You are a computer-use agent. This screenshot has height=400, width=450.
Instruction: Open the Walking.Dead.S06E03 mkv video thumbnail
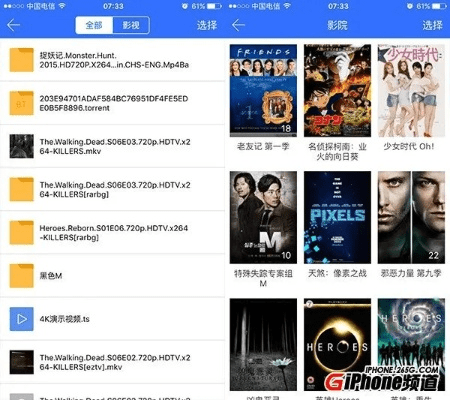[x=21, y=146]
